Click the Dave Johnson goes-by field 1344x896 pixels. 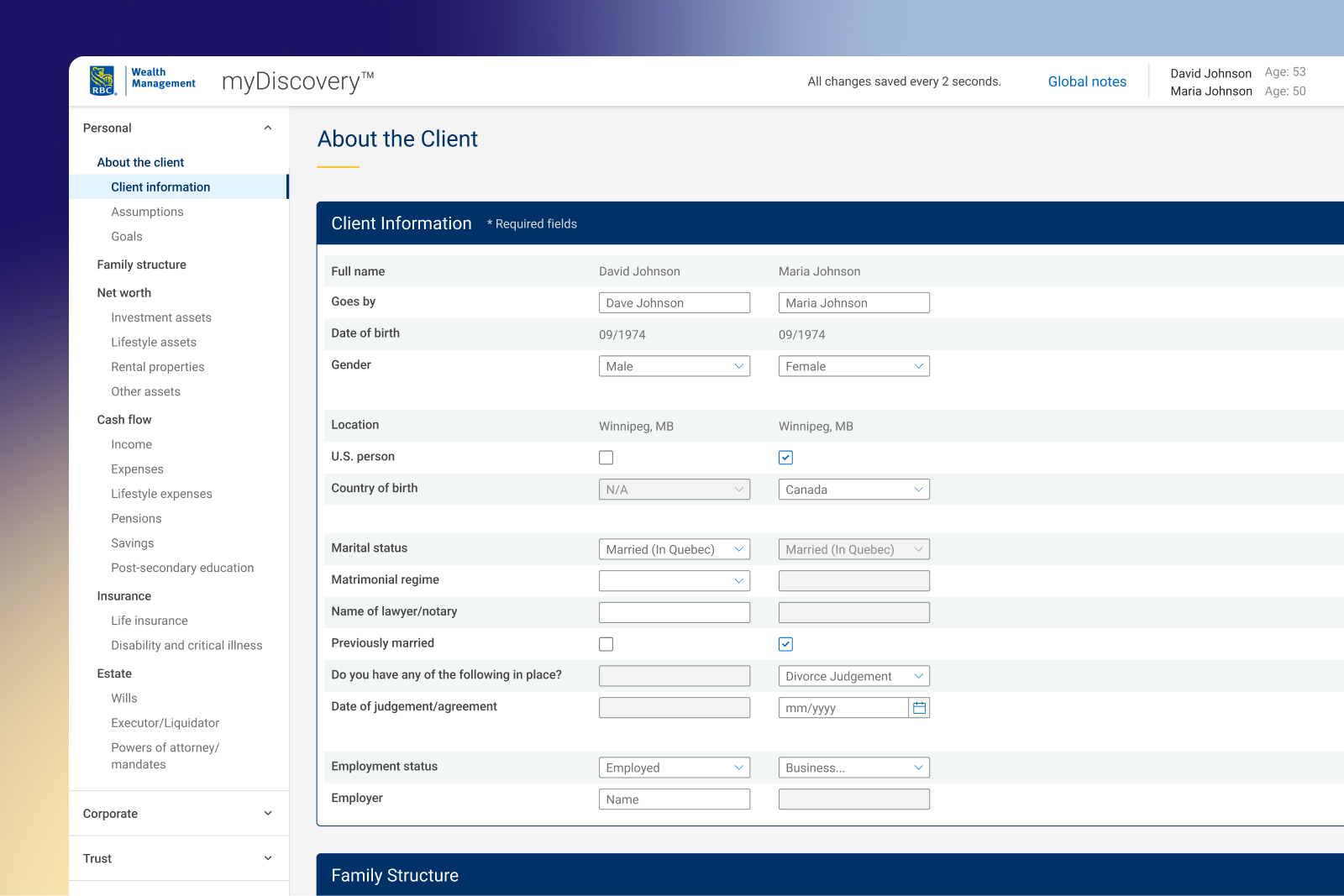point(675,303)
